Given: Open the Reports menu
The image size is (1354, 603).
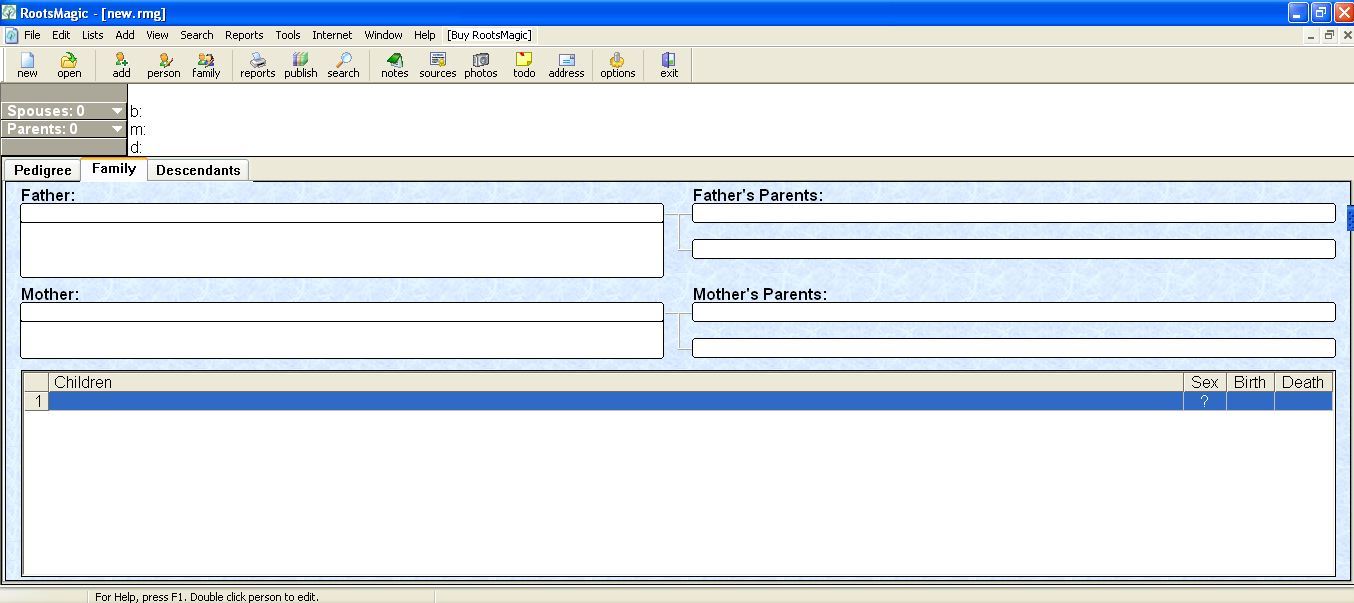Looking at the screenshot, I should point(244,35).
